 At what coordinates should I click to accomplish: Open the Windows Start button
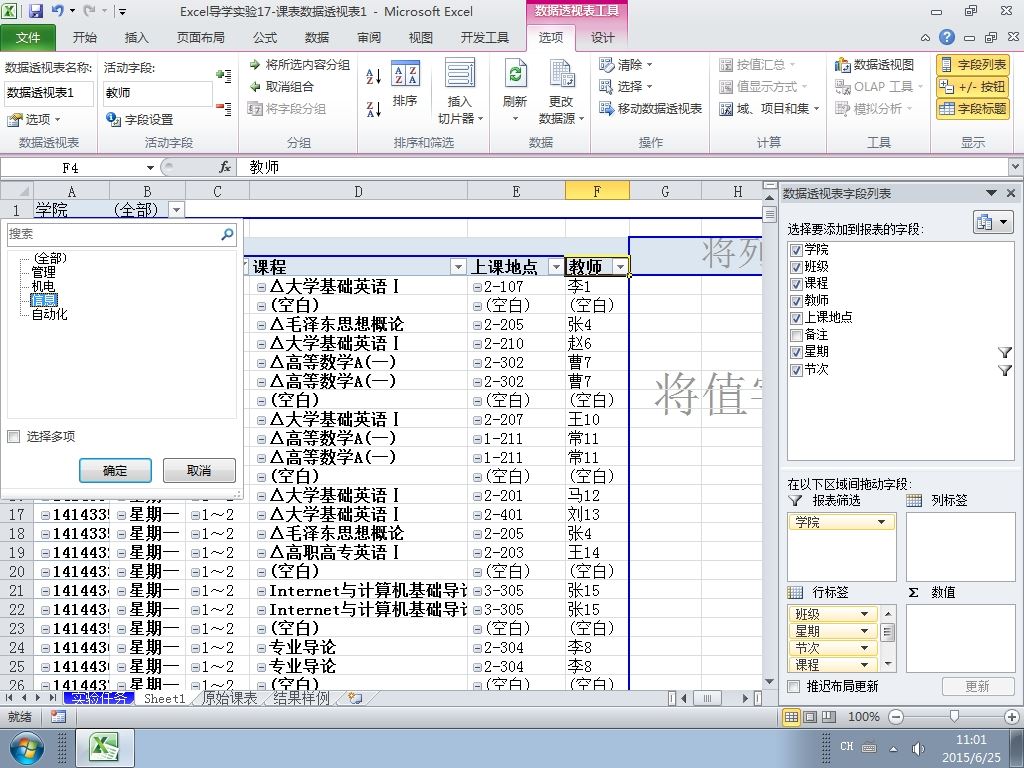tap(26, 748)
